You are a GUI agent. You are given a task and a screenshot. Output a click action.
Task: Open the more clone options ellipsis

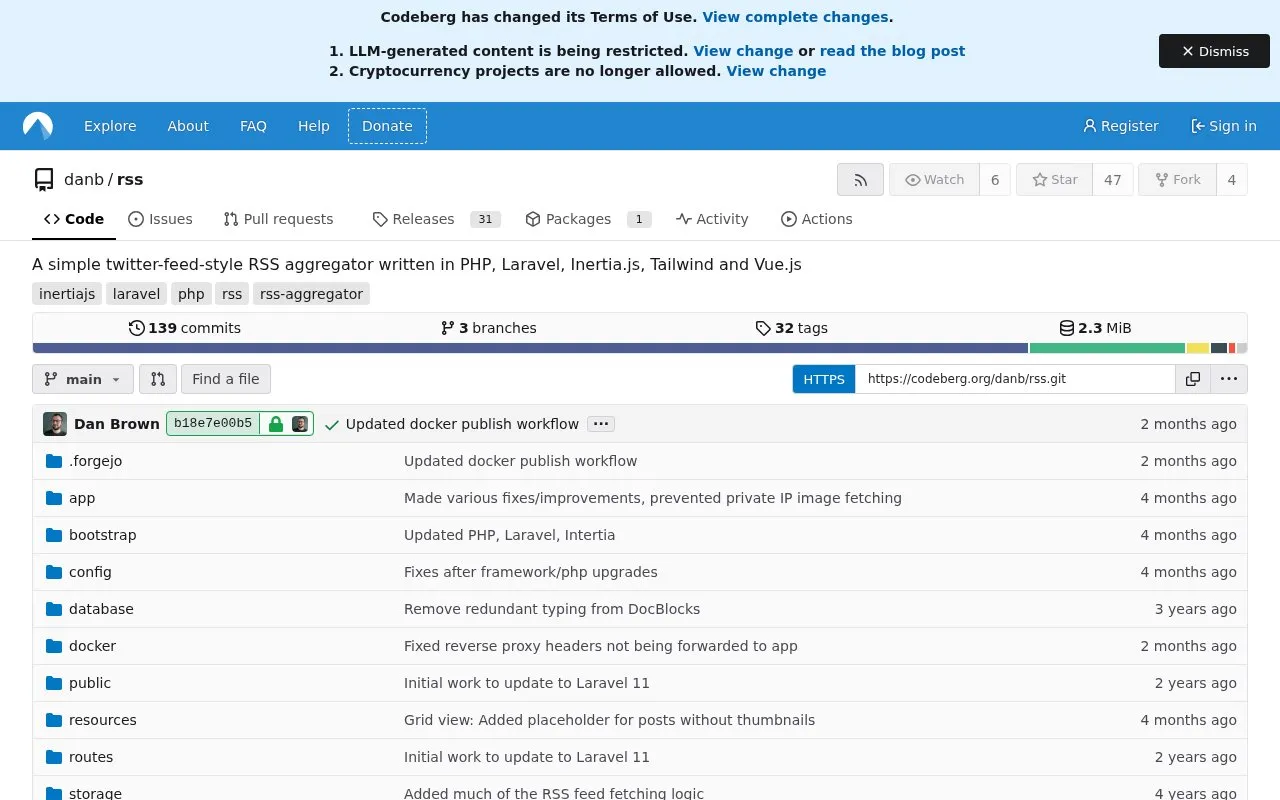click(1229, 379)
